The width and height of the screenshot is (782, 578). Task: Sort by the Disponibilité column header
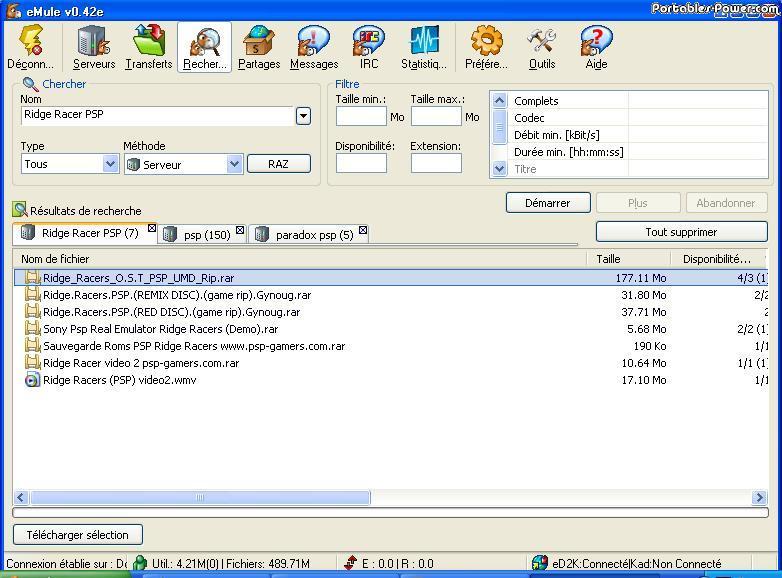pos(718,259)
